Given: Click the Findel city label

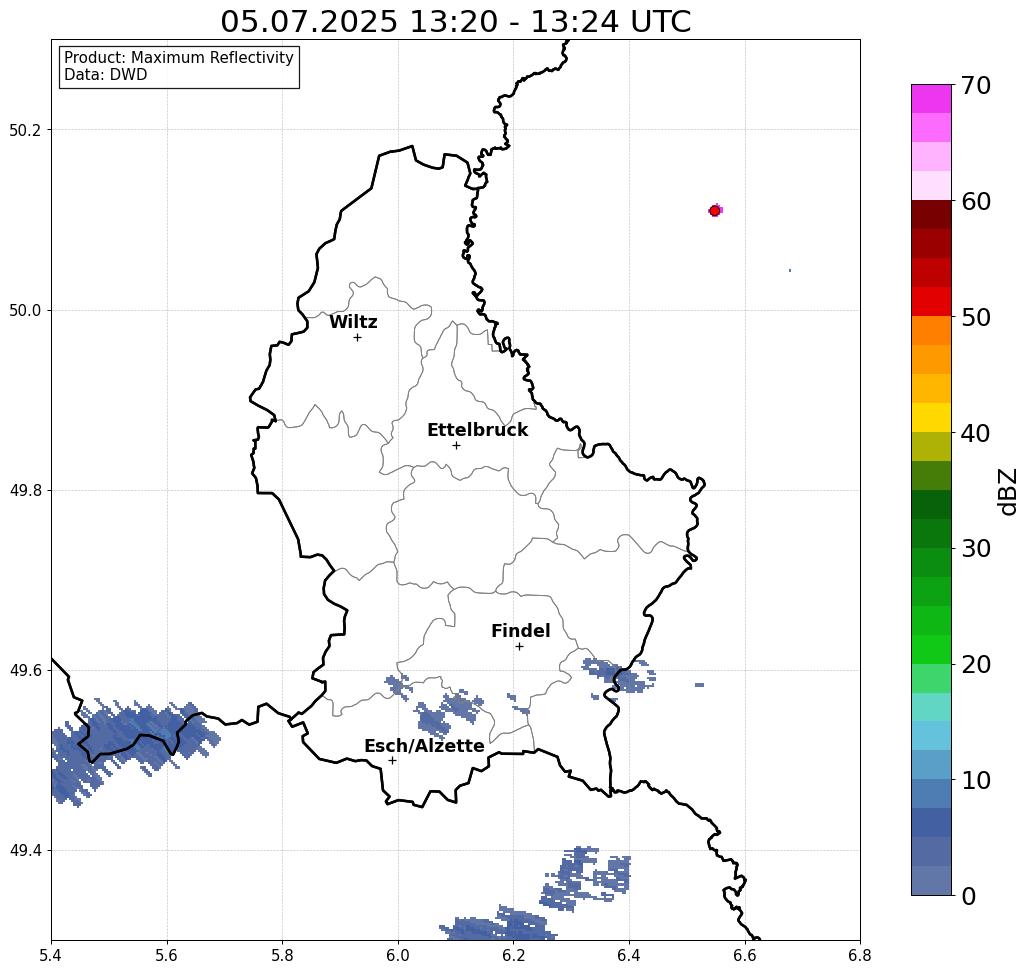Looking at the screenshot, I should click(520, 631).
